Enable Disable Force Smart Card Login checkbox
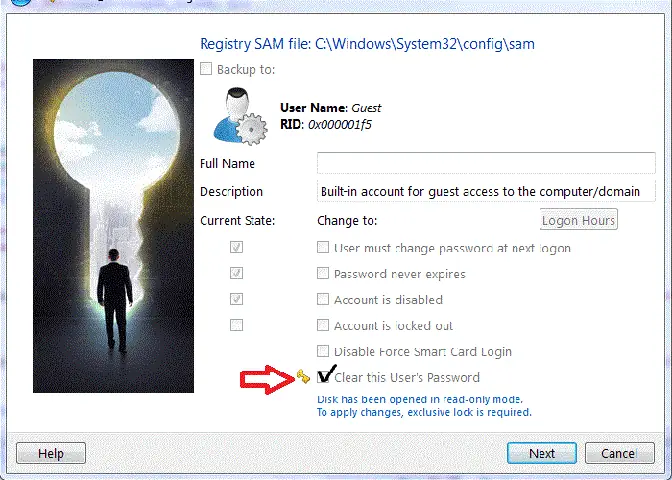This screenshot has width=672, height=480. click(323, 351)
